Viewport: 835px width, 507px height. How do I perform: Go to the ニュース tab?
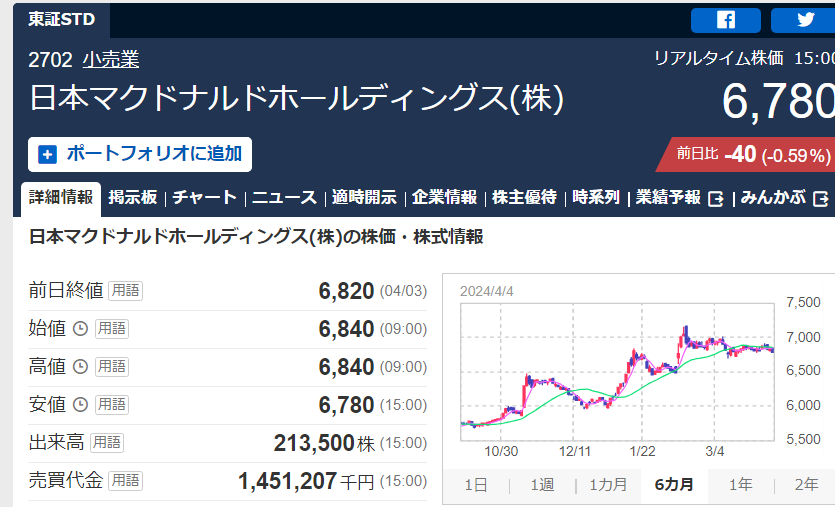click(284, 198)
